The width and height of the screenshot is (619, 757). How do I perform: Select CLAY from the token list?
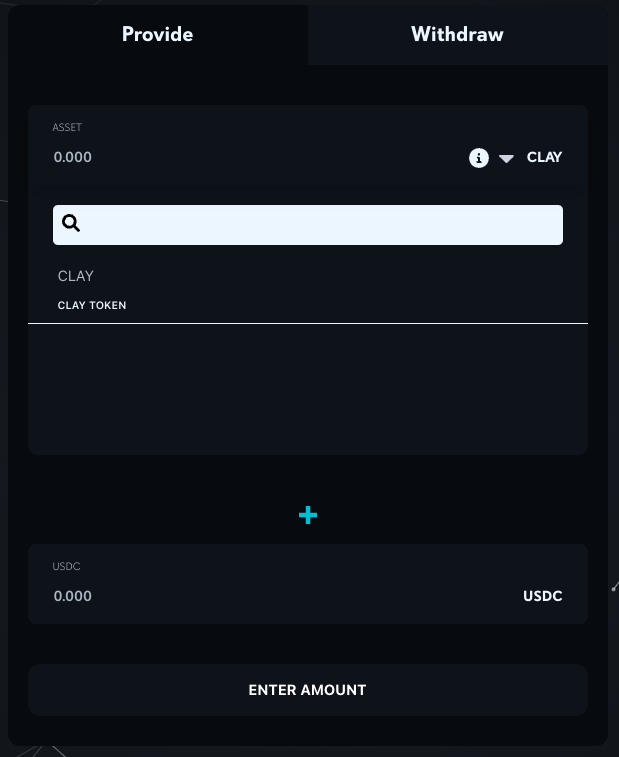pyautogui.click(x=76, y=276)
